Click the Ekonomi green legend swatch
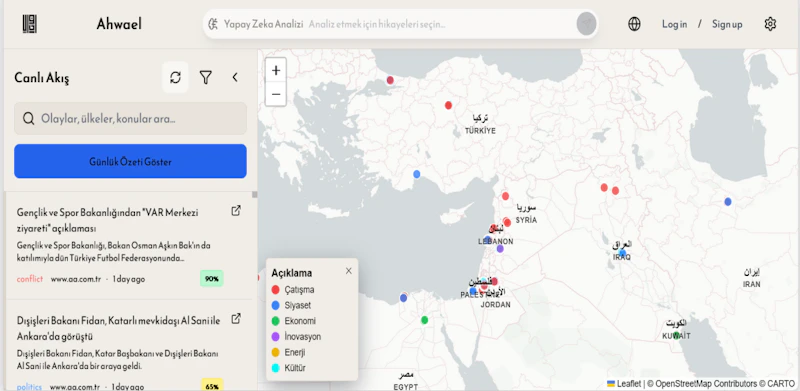The width and height of the screenshot is (800, 391). (276, 321)
